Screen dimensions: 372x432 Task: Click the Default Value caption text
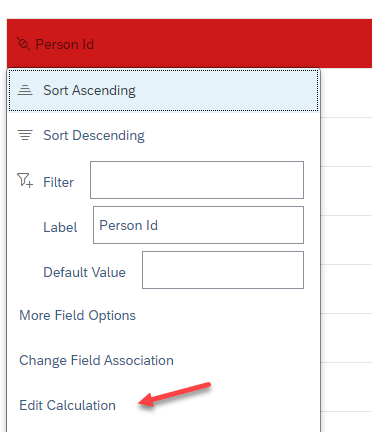click(x=84, y=272)
